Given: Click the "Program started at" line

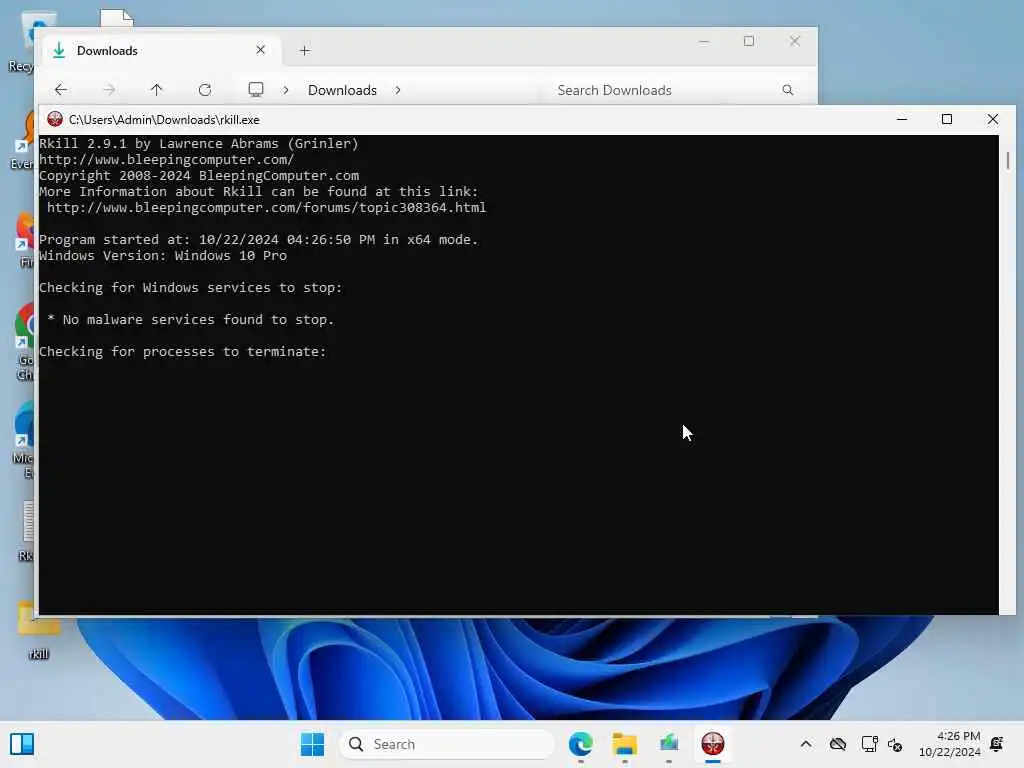Looking at the screenshot, I should click(259, 240).
